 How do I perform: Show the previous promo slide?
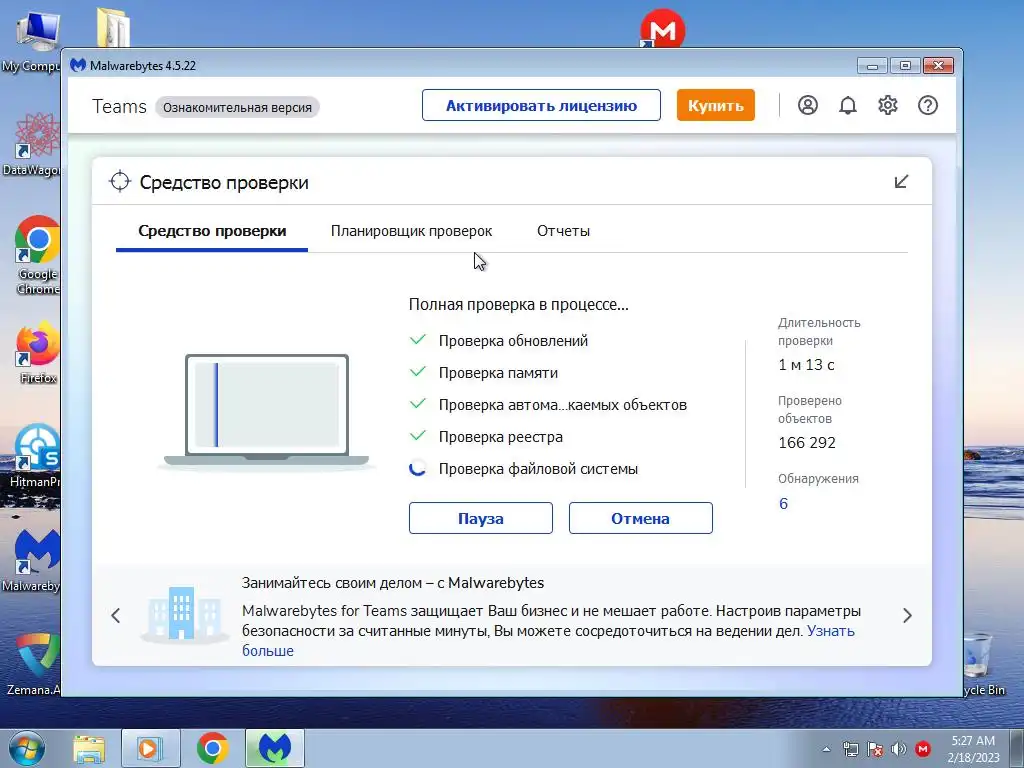[116, 615]
